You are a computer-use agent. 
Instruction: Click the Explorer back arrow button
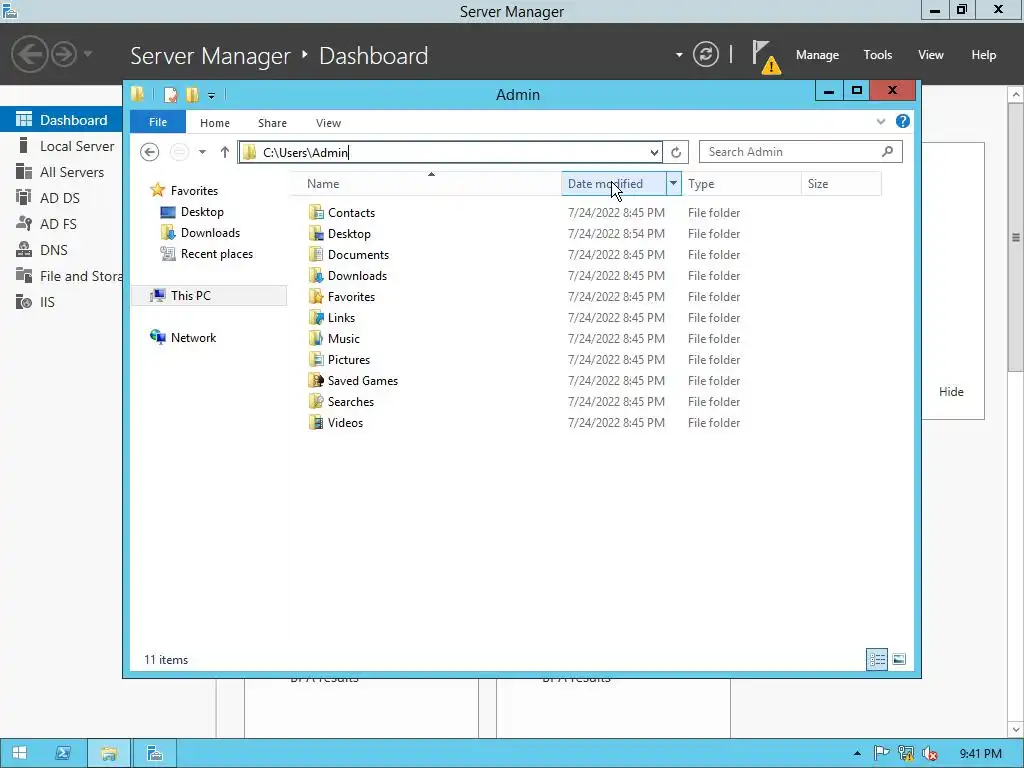[x=150, y=152]
